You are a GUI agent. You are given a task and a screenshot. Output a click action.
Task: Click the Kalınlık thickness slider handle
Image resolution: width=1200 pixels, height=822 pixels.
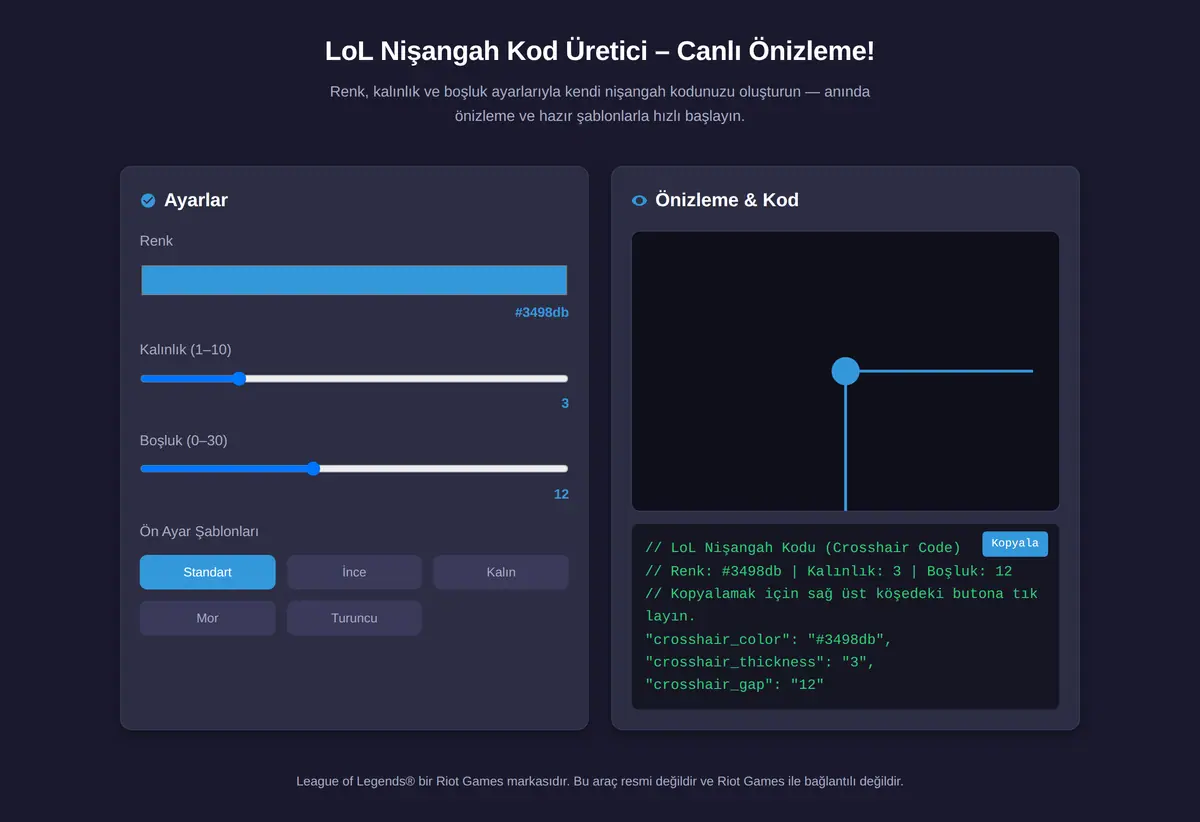(x=239, y=379)
